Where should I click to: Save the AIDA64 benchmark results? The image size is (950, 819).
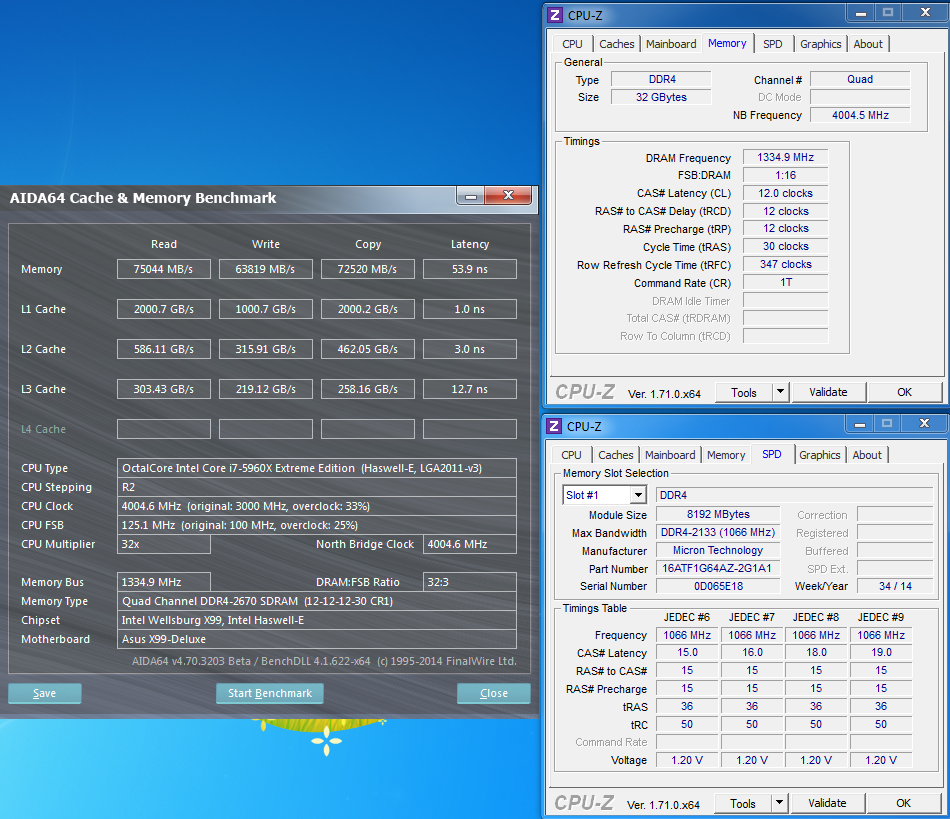coord(45,693)
